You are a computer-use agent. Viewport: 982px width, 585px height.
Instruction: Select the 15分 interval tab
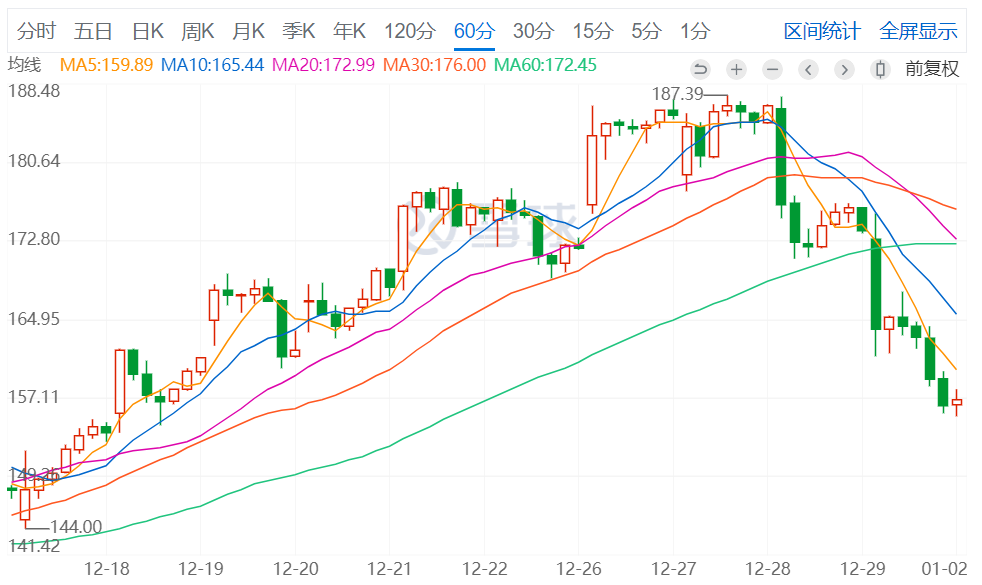pos(593,31)
